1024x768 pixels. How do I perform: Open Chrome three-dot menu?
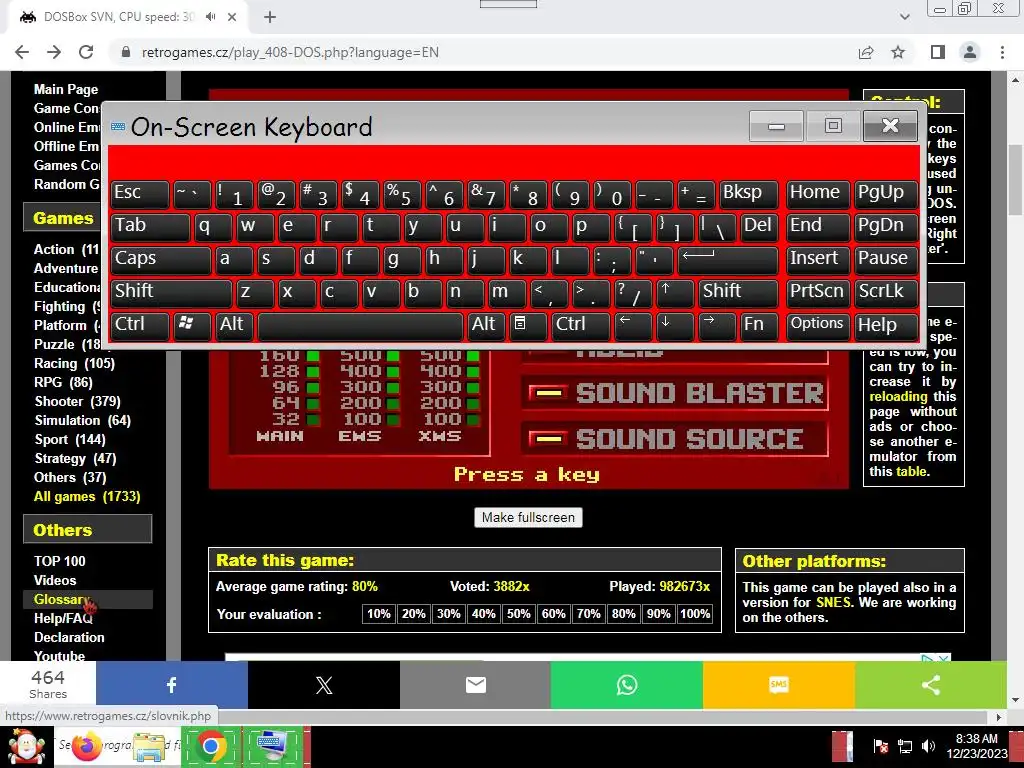[1002, 52]
